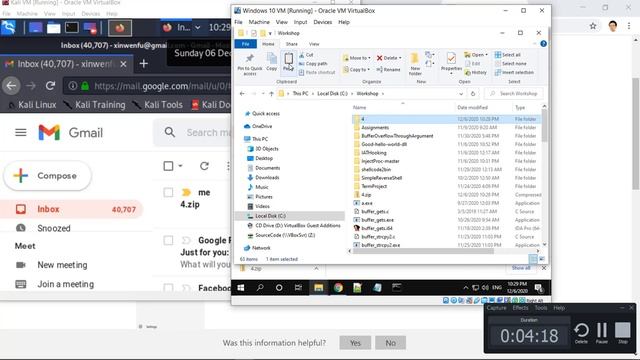Screen dimensions: 640x360
Task: Click the Gmail main menu hamburger icon
Action: pos(21,133)
